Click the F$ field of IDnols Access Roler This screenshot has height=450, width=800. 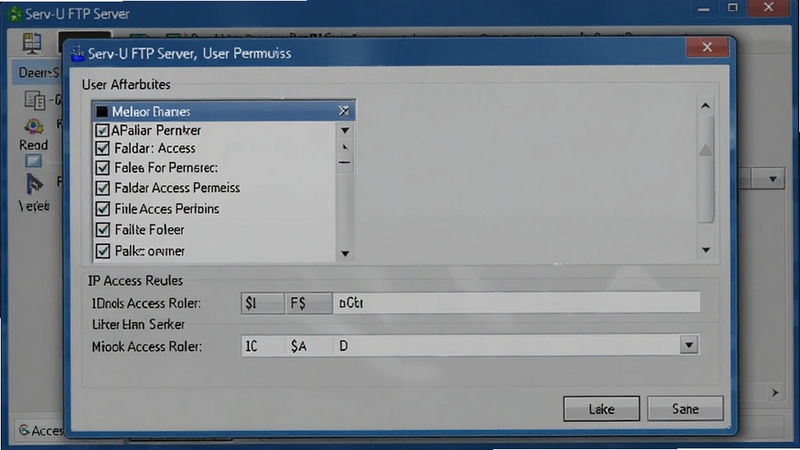[309, 304]
